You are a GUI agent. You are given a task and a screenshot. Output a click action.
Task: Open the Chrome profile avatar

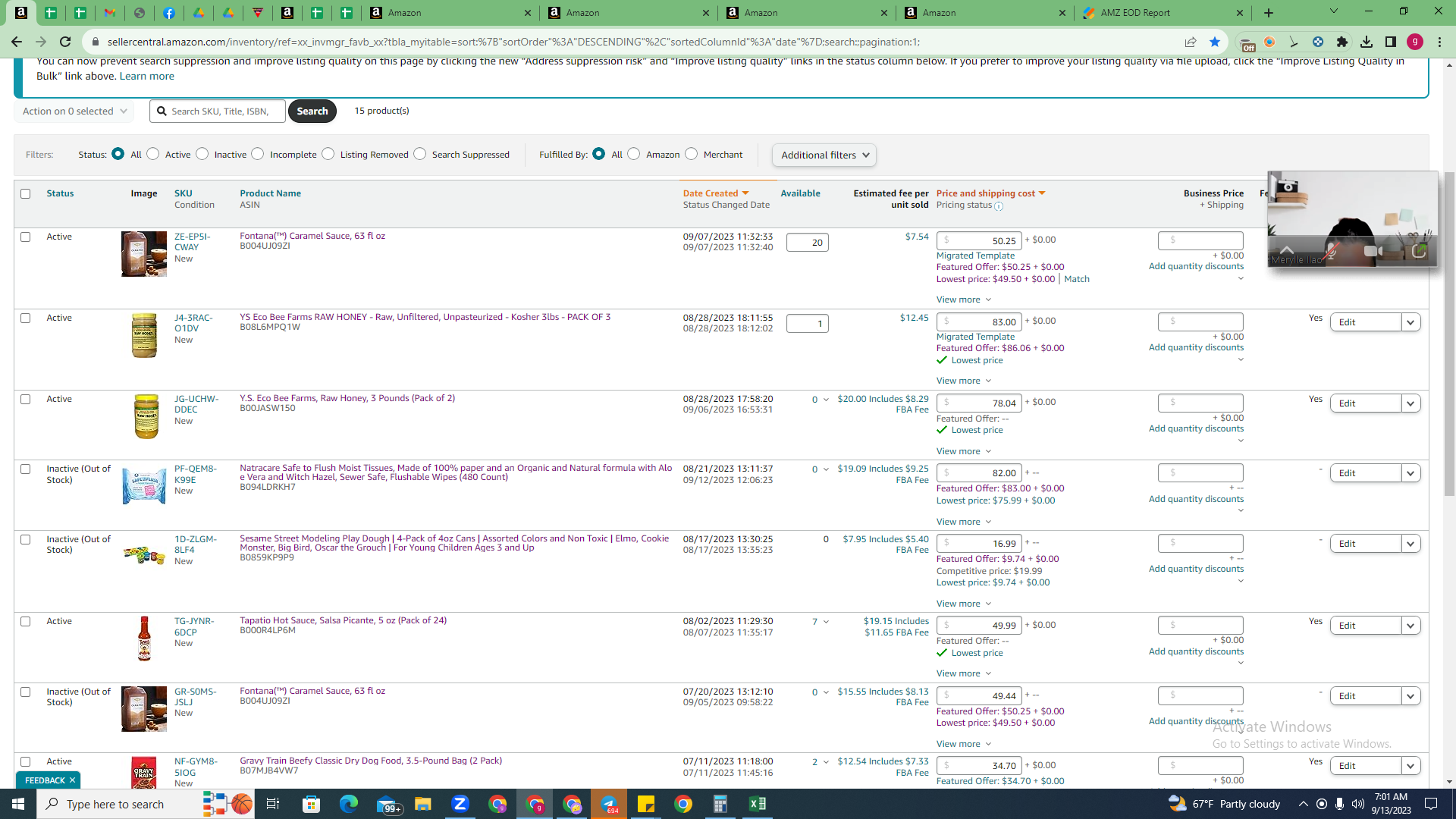coord(1415,42)
